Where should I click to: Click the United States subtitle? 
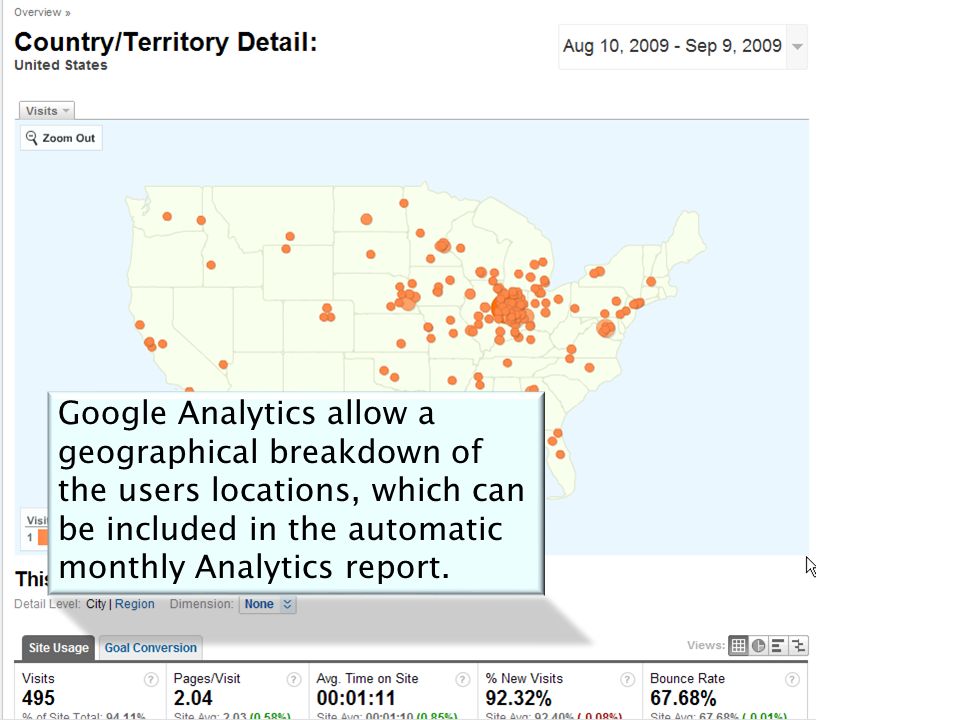(61, 65)
